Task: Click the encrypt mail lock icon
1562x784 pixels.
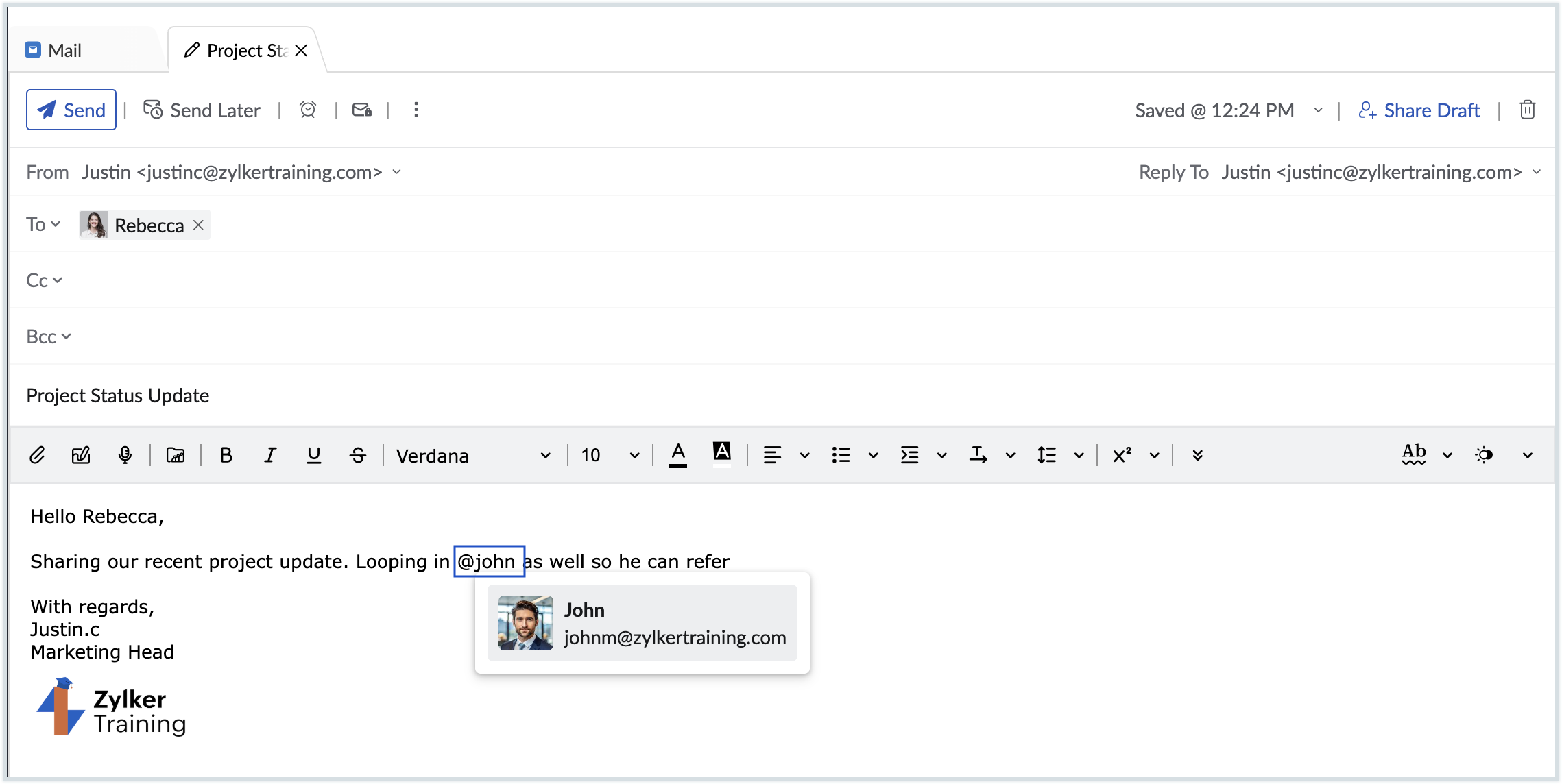Action: 361,110
